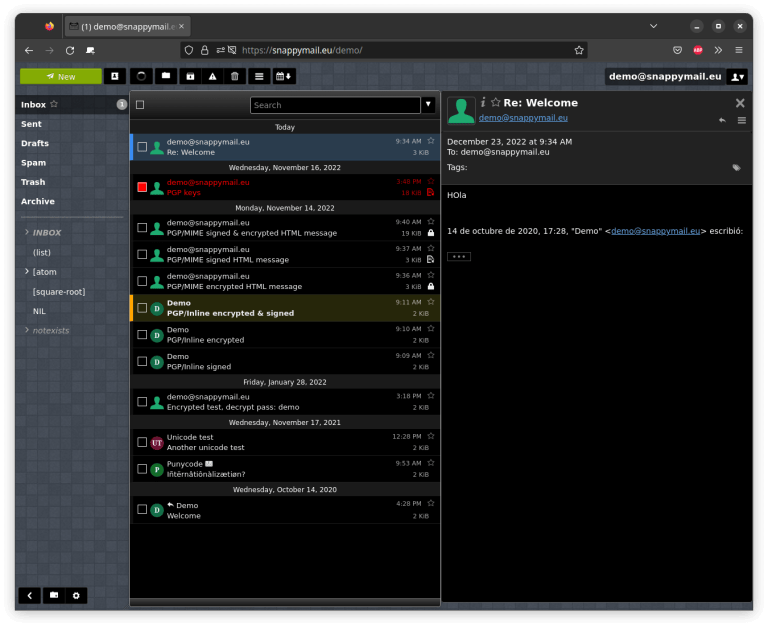Close the message view with X
The height and width of the screenshot is (627, 768).
pyautogui.click(x=740, y=103)
